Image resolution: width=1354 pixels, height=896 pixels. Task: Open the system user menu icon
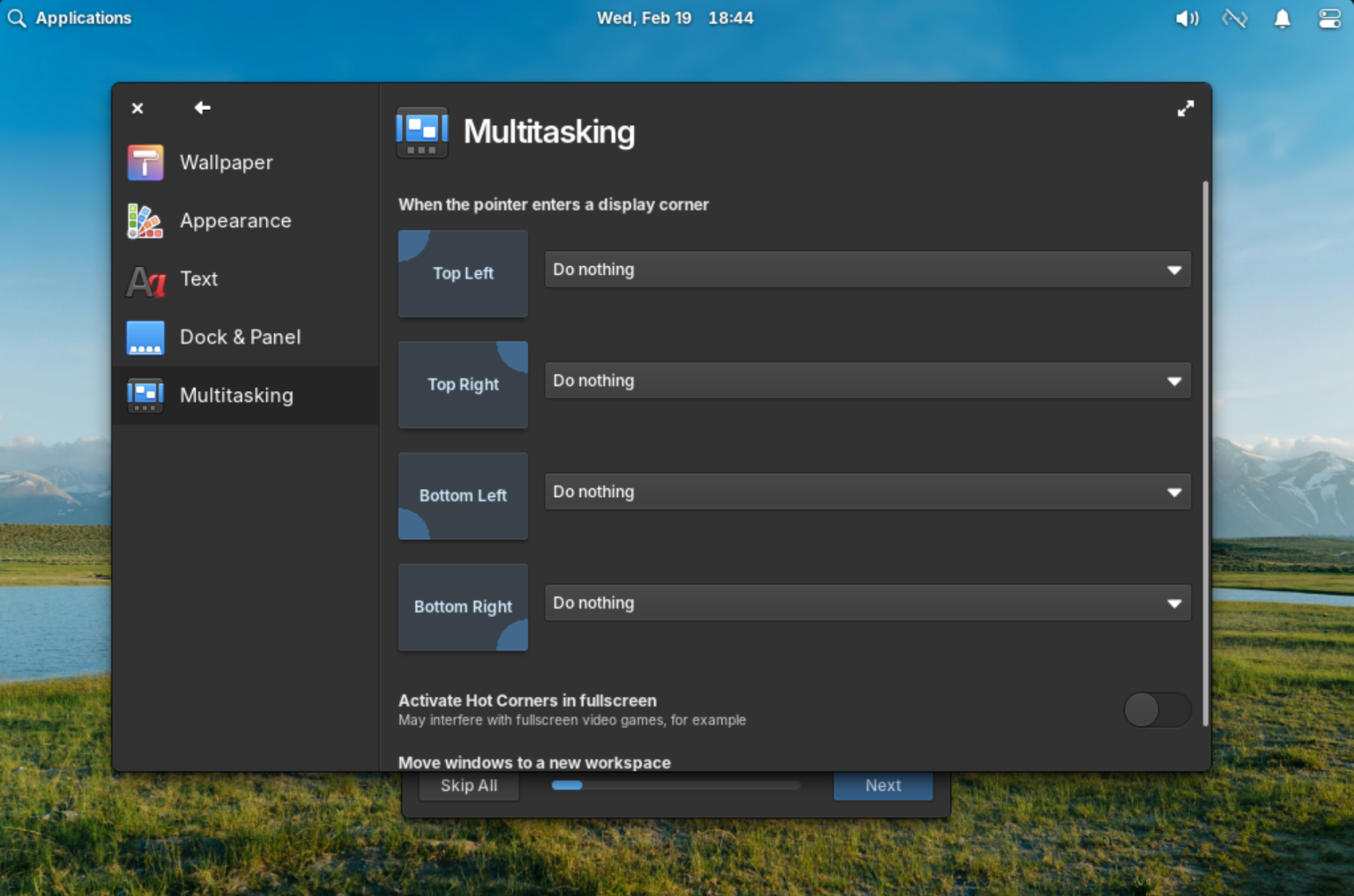pos(1329,18)
